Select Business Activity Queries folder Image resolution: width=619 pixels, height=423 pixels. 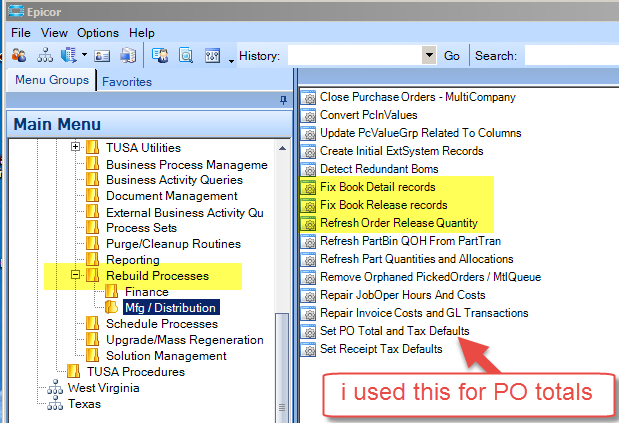pyautogui.click(x=174, y=180)
